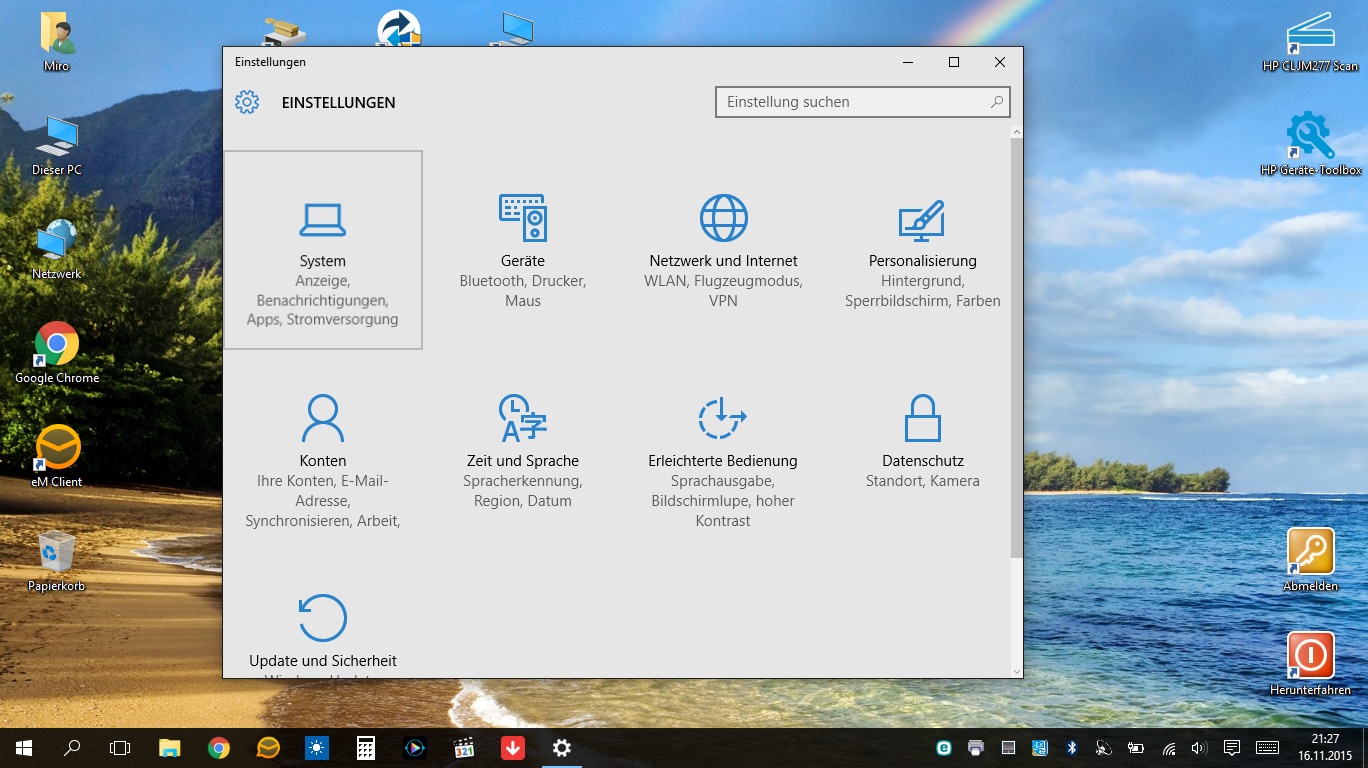
Task: Open the volume speaker tray icon
Action: click(x=1199, y=748)
